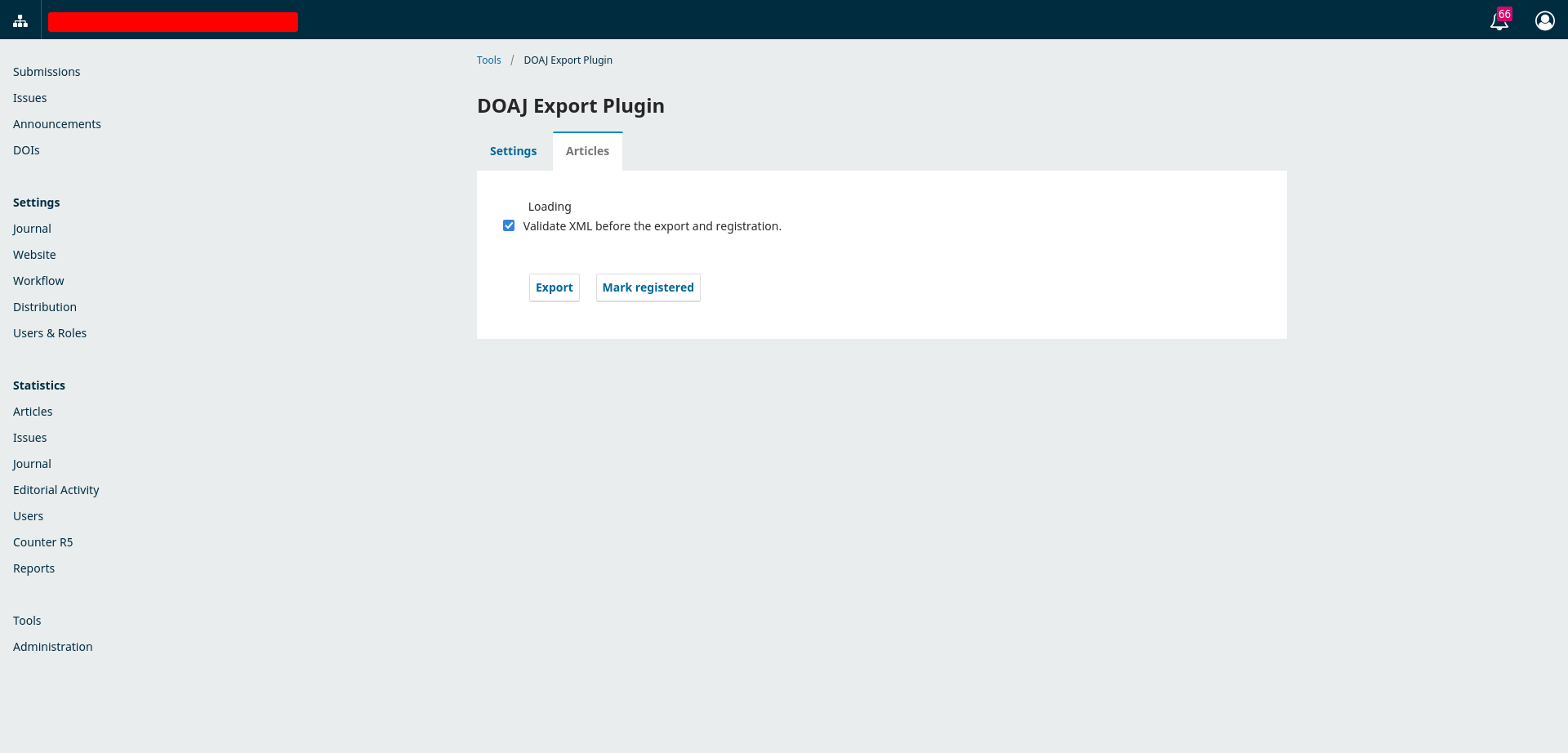Image resolution: width=1568 pixels, height=753 pixels.
Task: Open Reports in the sidebar
Action: (33, 568)
